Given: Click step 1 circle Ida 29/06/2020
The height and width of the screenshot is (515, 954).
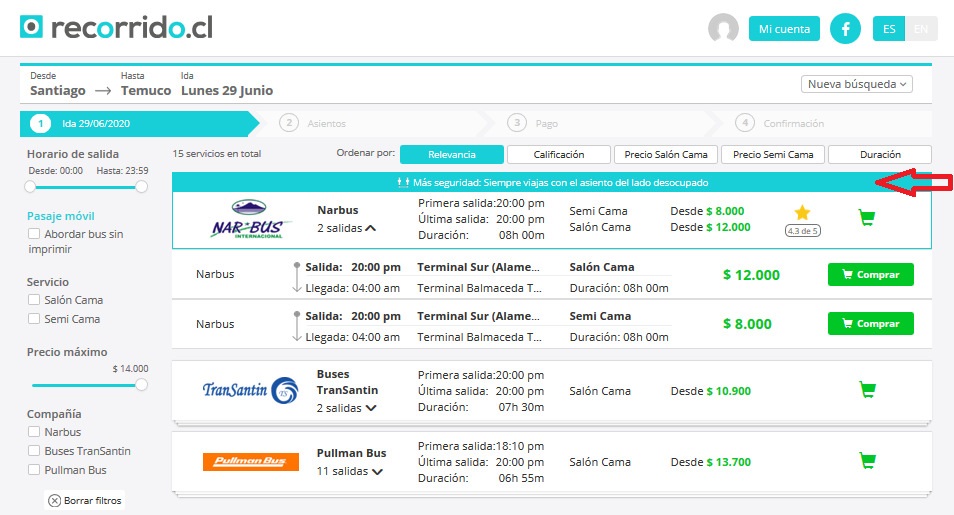Looking at the screenshot, I should (40, 124).
